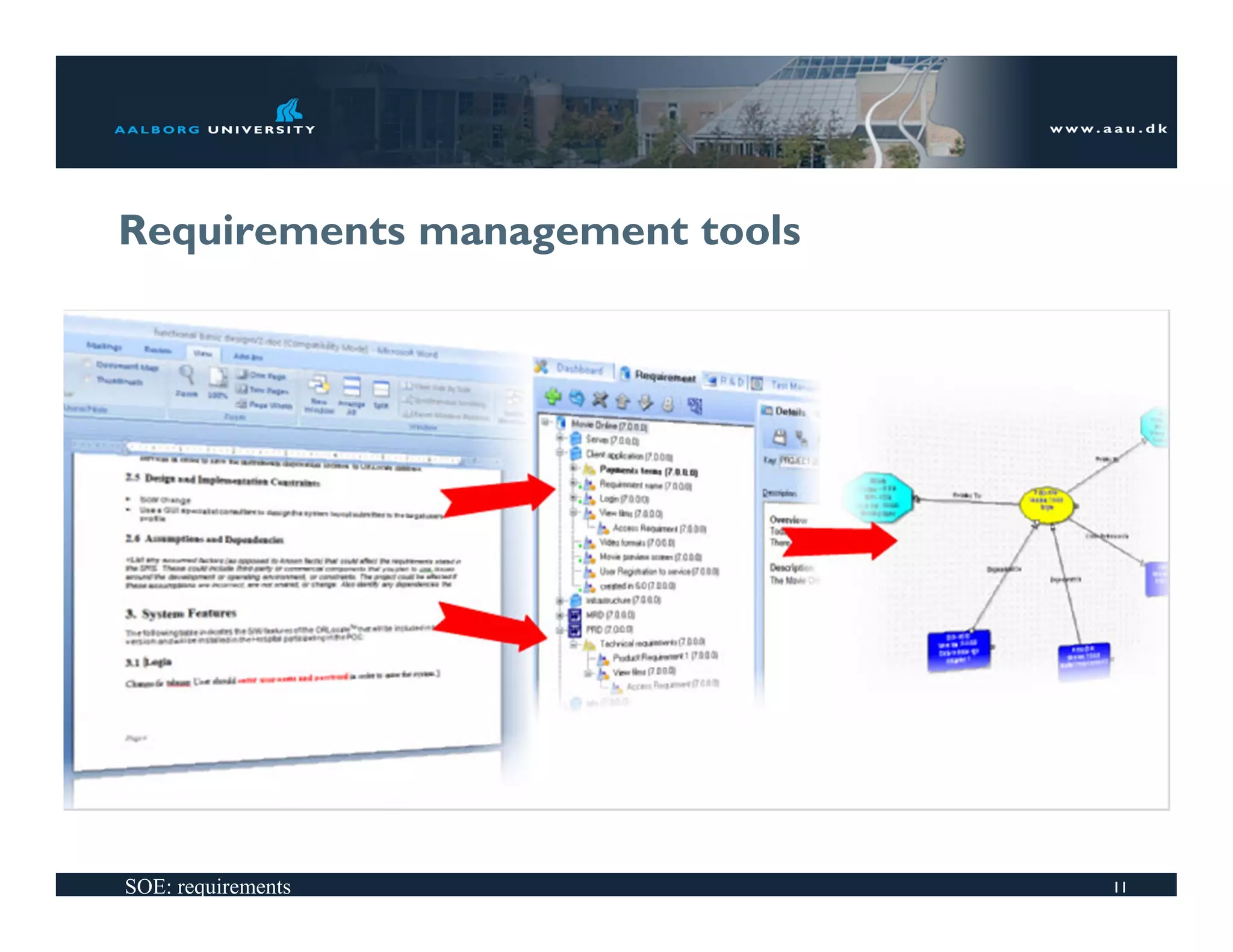Switch to the Dashboard tab
Image resolution: width=1233 pixels, height=952 pixels.
(573, 368)
